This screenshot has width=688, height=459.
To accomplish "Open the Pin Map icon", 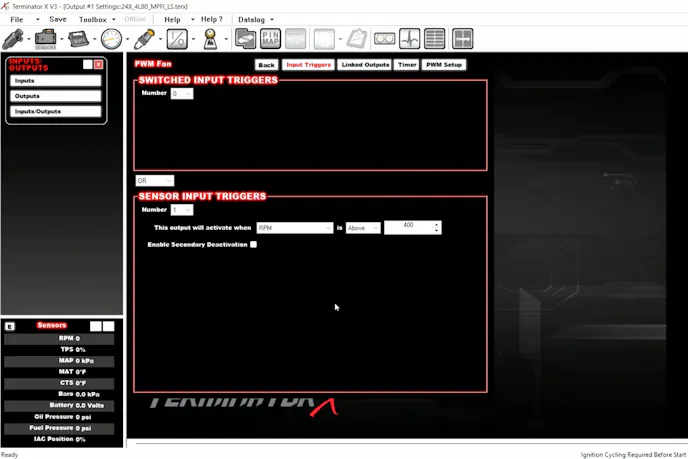I will (x=270, y=39).
